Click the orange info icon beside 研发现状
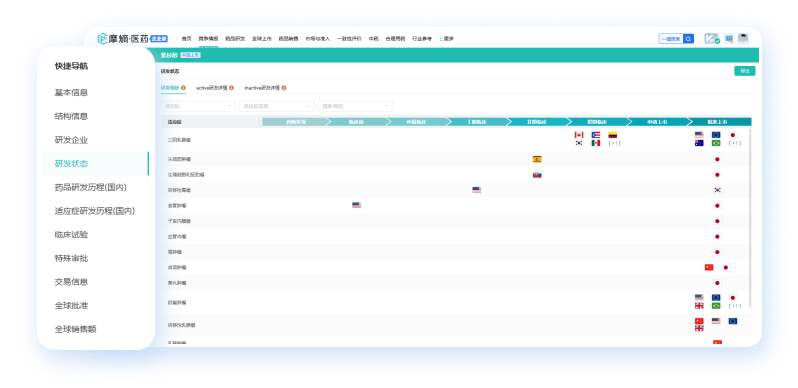 (x=183, y=88)
